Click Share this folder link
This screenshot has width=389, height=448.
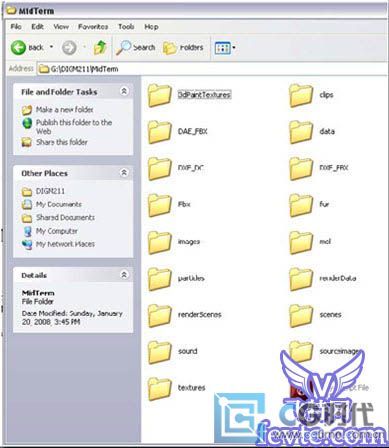coord(62,142)
